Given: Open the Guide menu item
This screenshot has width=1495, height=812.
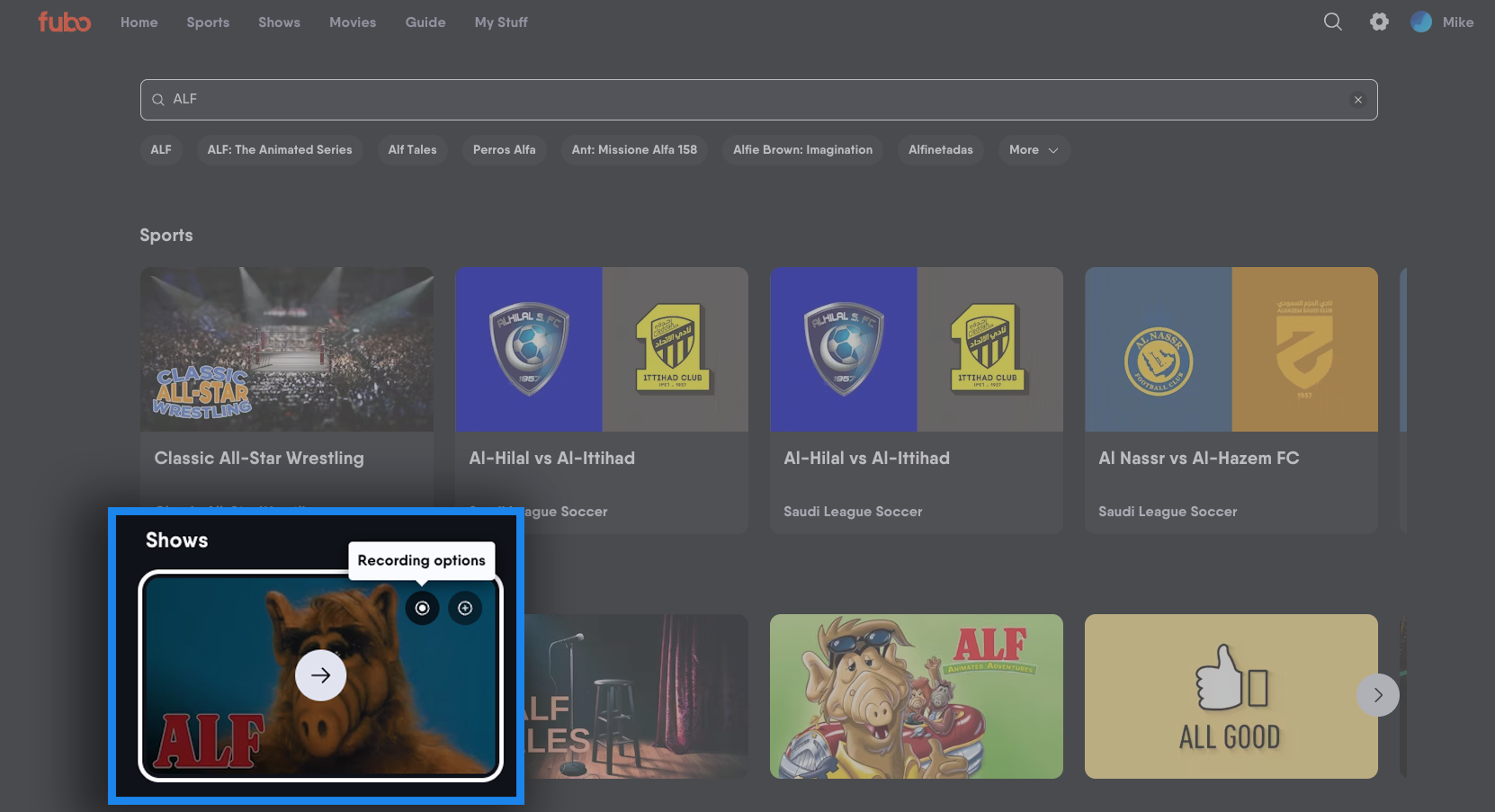Looking at the screenshot, I should pyautogui.click(x=425, y=22).
